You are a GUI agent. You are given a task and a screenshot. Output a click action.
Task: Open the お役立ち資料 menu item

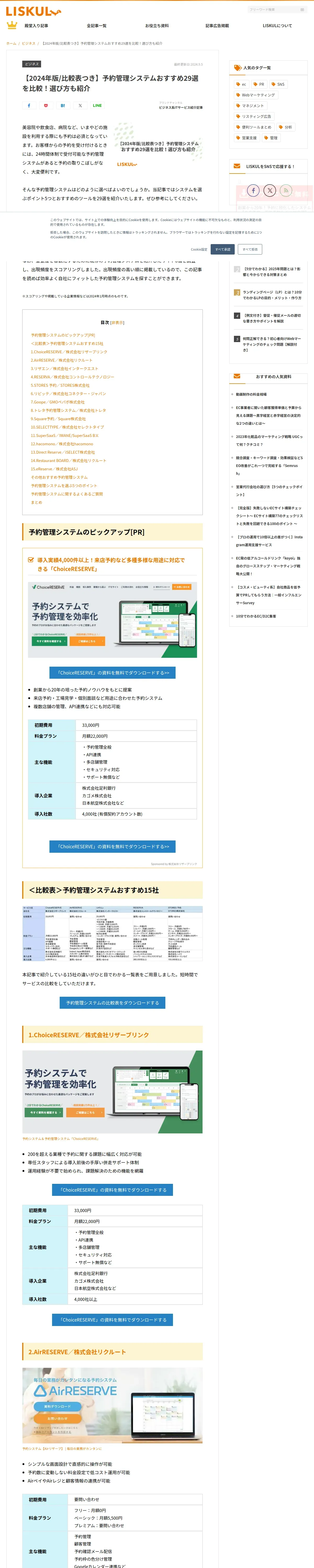point(157,26)
